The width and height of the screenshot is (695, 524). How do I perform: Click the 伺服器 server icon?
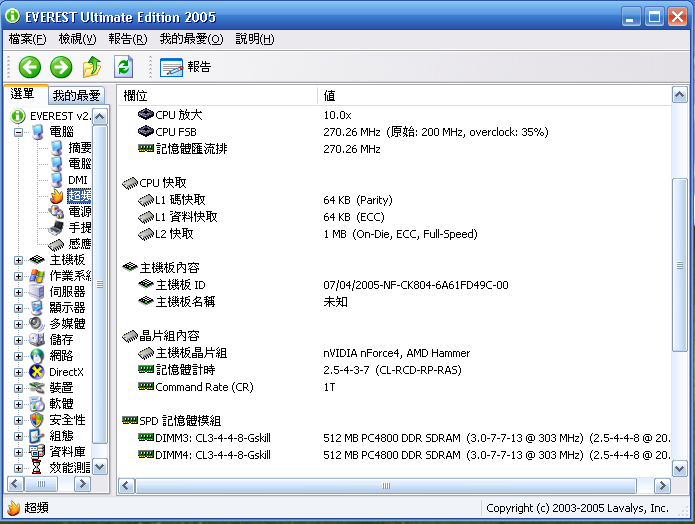(x=37, y=292)
